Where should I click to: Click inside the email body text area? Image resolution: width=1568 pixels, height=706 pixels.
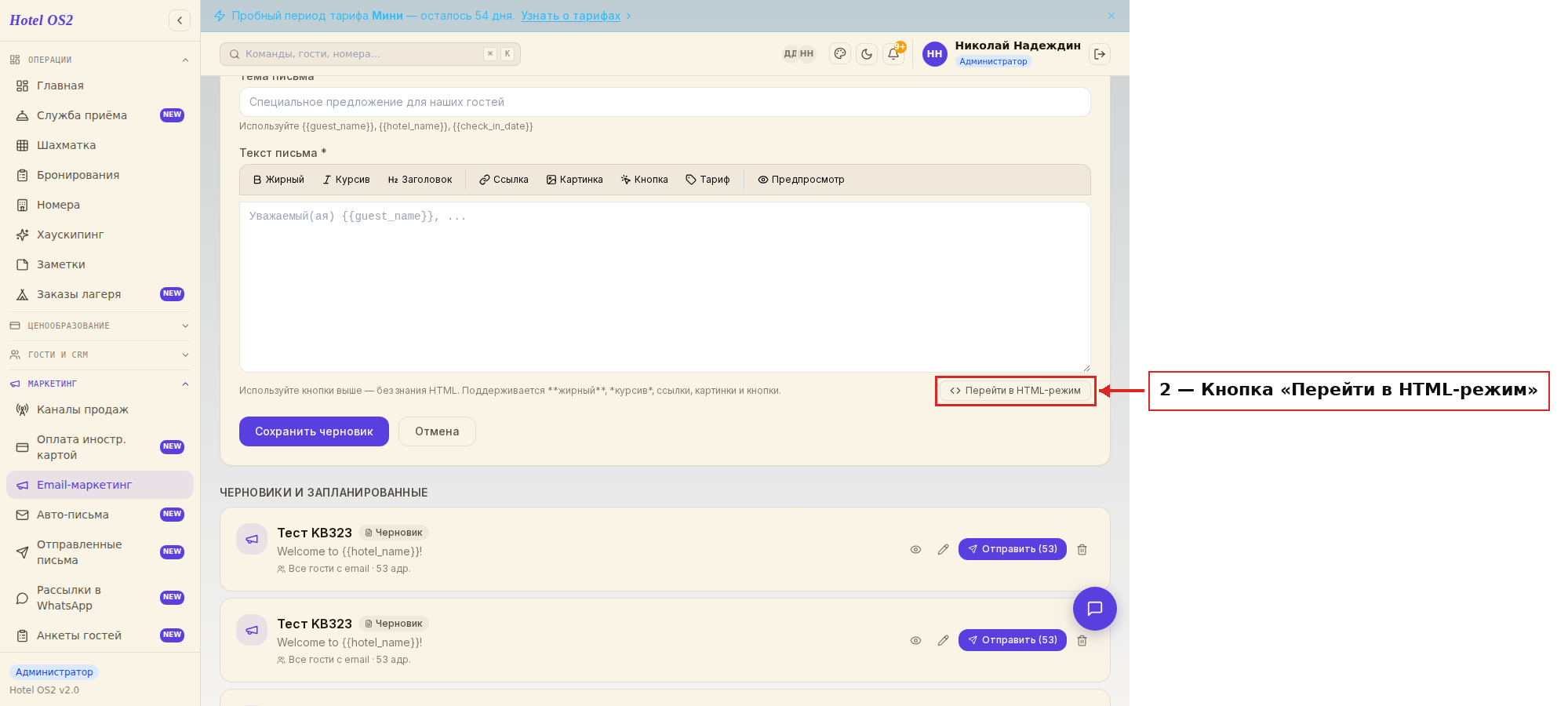[x=664, y=287]
